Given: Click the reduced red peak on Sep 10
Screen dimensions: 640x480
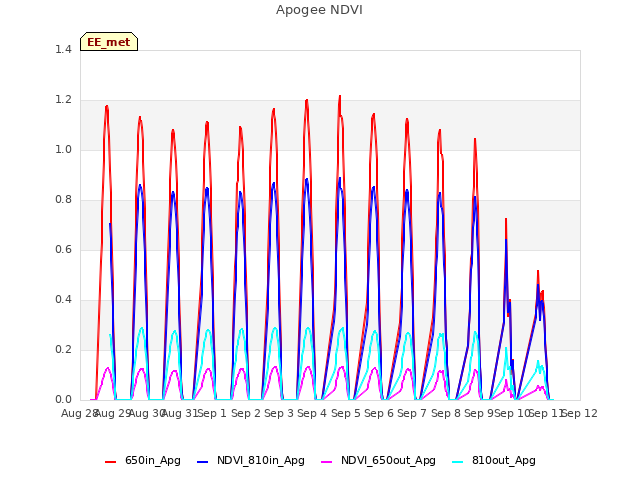Looking at the screenshot, I should click(x=506, y=220).
